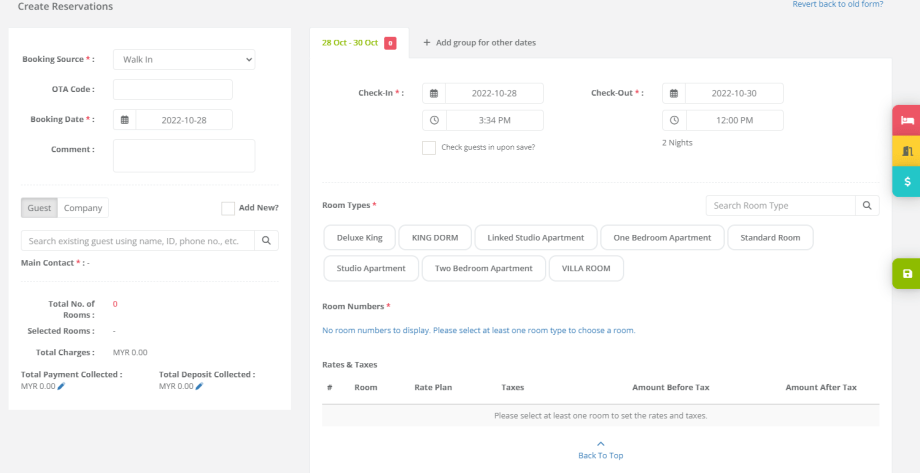Click the Check-In calendar icon
920x473 pixels.
click(434, 93)
